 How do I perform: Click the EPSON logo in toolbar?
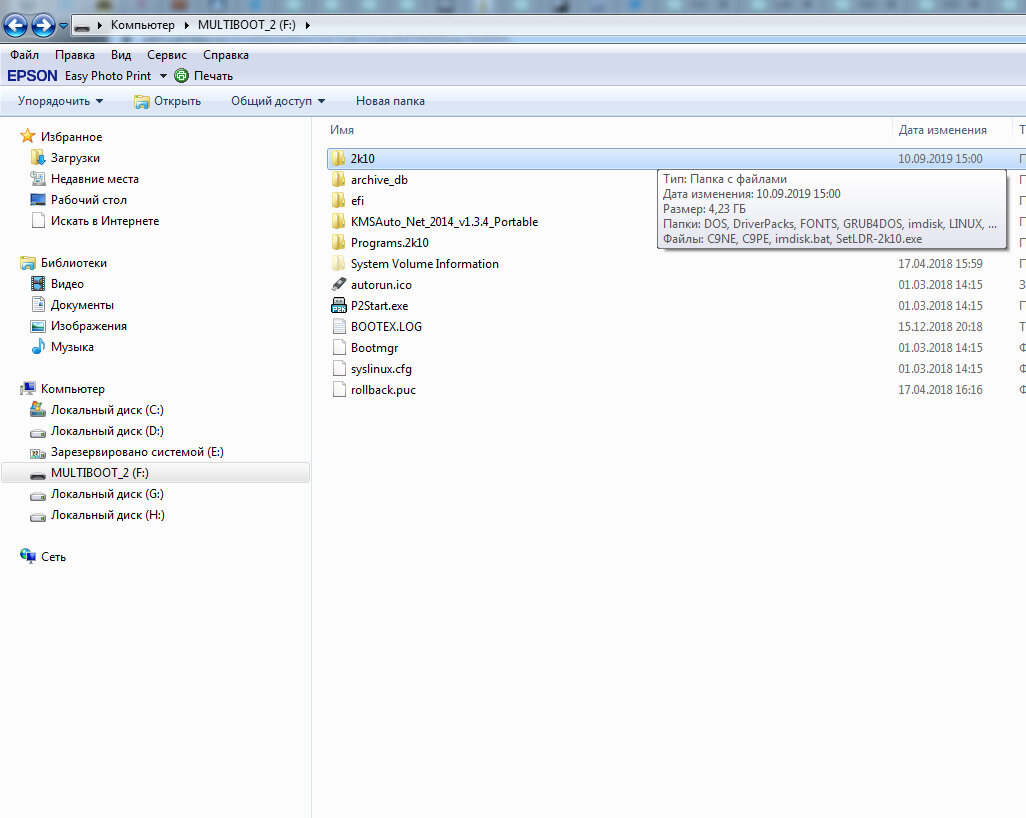click(x=32, y=76)
